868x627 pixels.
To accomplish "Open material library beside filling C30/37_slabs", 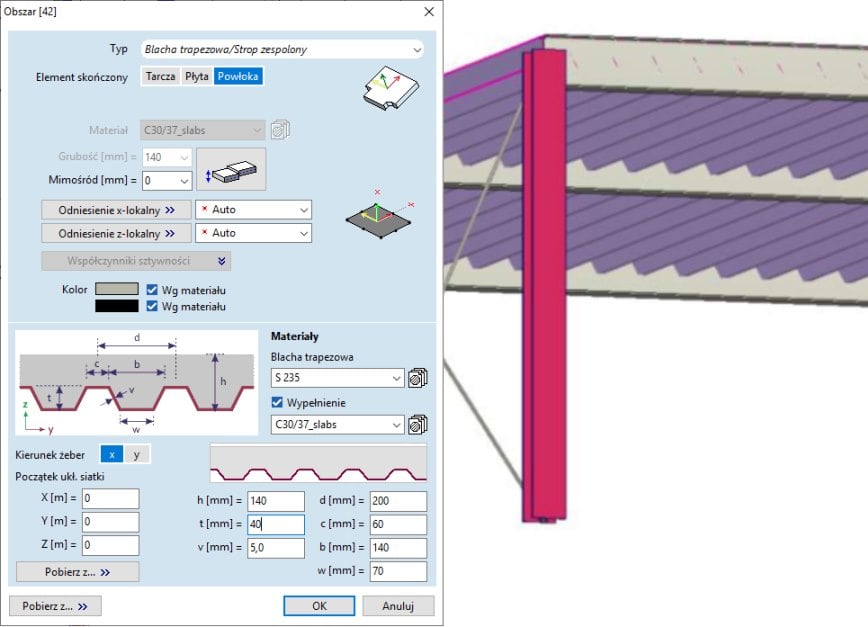I will [417, 425].
